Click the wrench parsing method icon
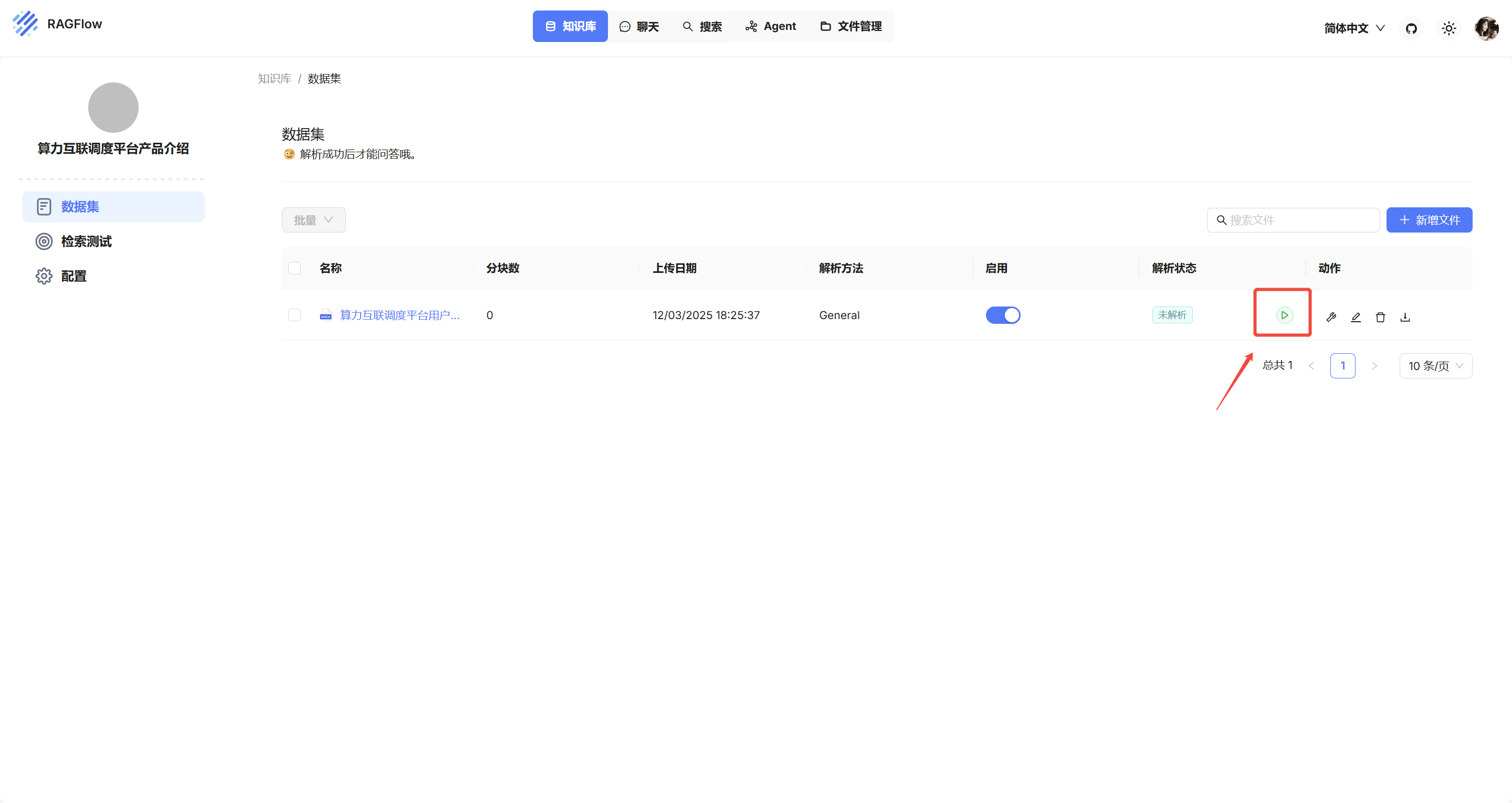 pos(1331,317)
